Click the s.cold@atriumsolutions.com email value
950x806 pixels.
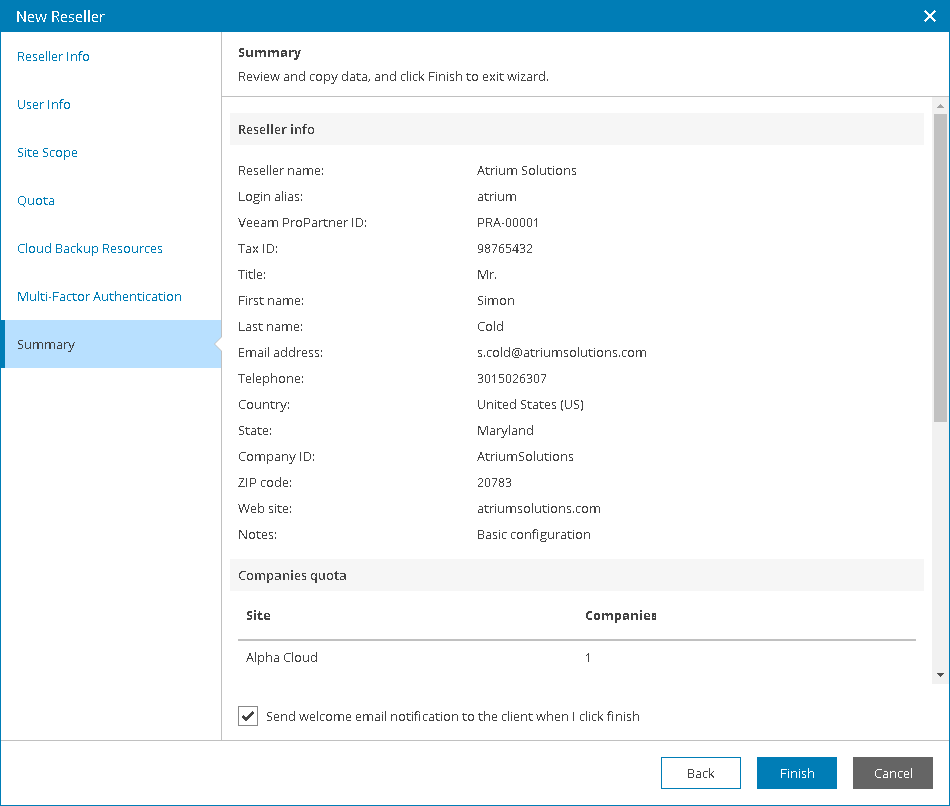coord(561,353)
